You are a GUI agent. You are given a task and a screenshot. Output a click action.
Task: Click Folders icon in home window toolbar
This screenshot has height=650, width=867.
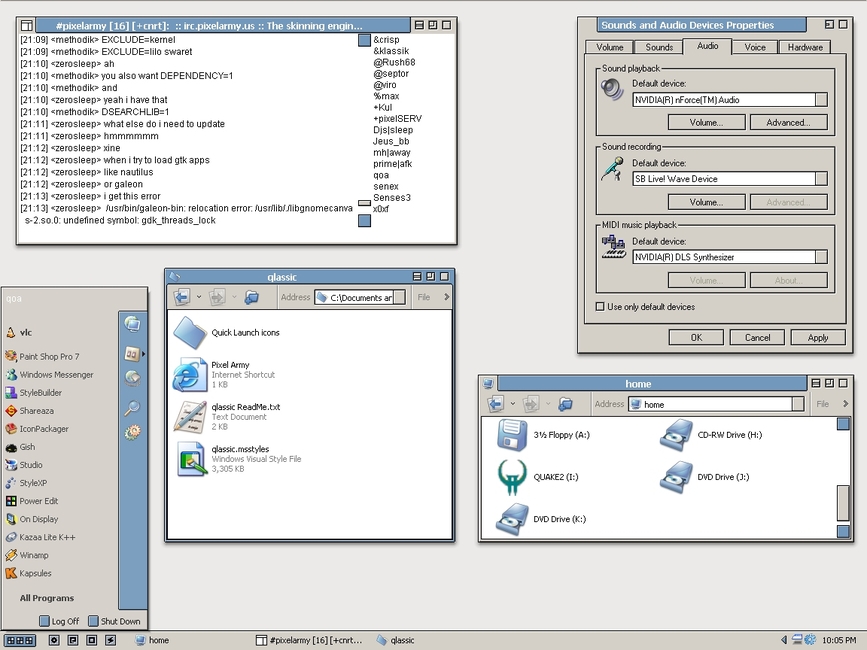[565, 404]
